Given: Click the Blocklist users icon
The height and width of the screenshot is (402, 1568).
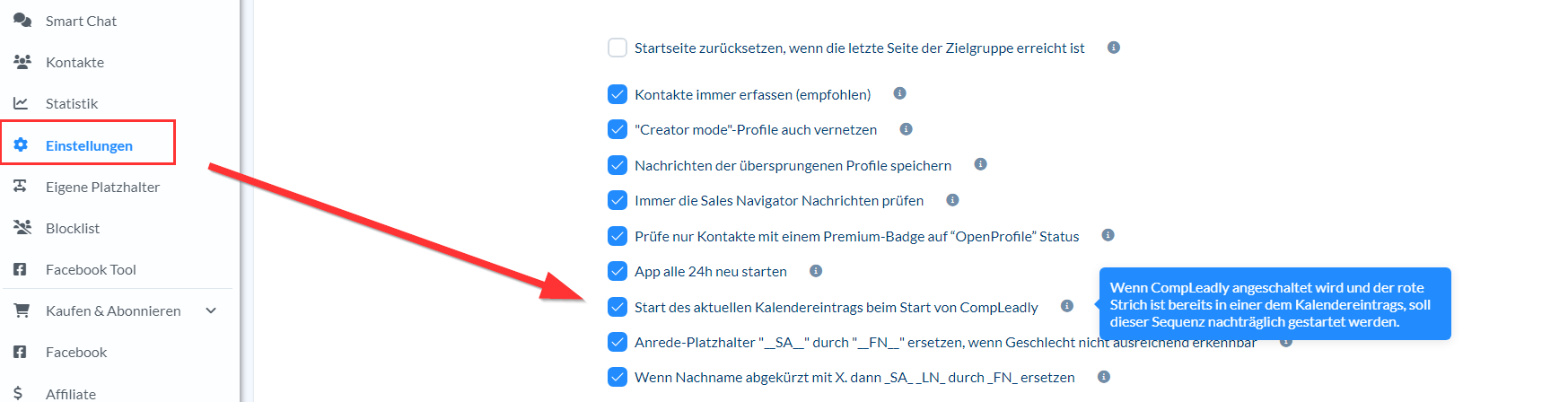Looking at the screenshot, I should (22, 228).
